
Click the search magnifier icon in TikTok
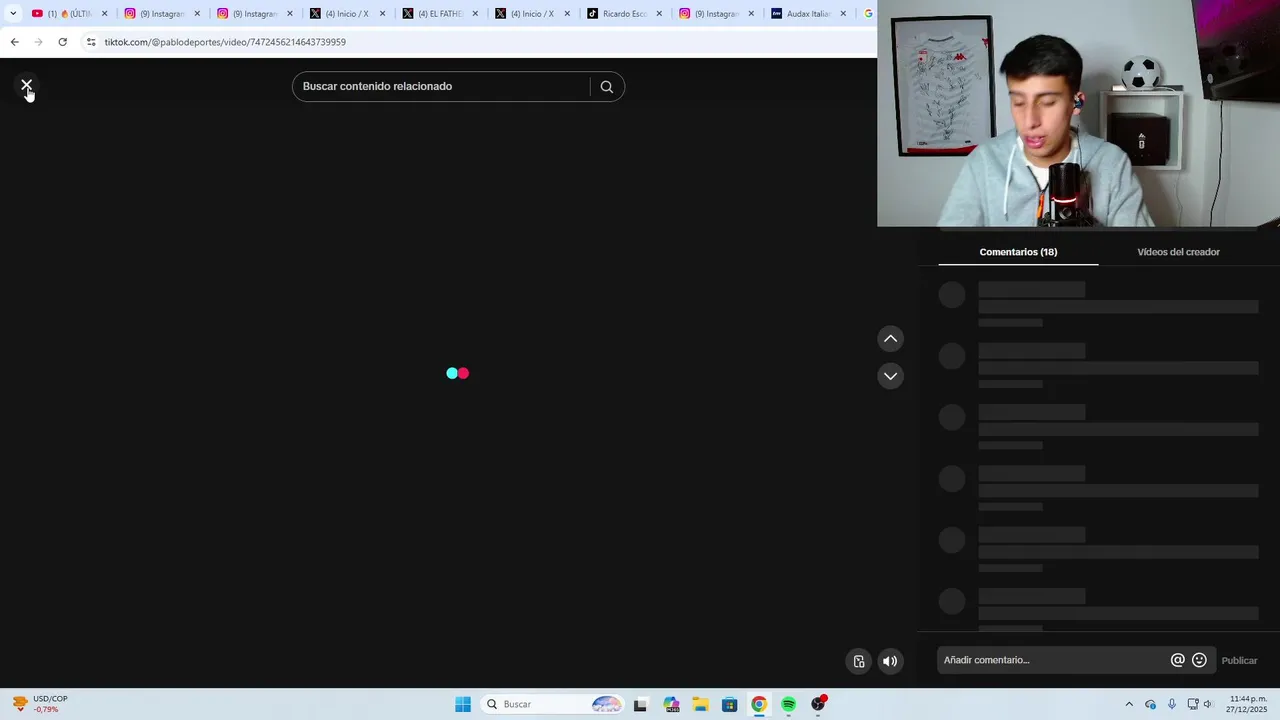coord(606,87)
